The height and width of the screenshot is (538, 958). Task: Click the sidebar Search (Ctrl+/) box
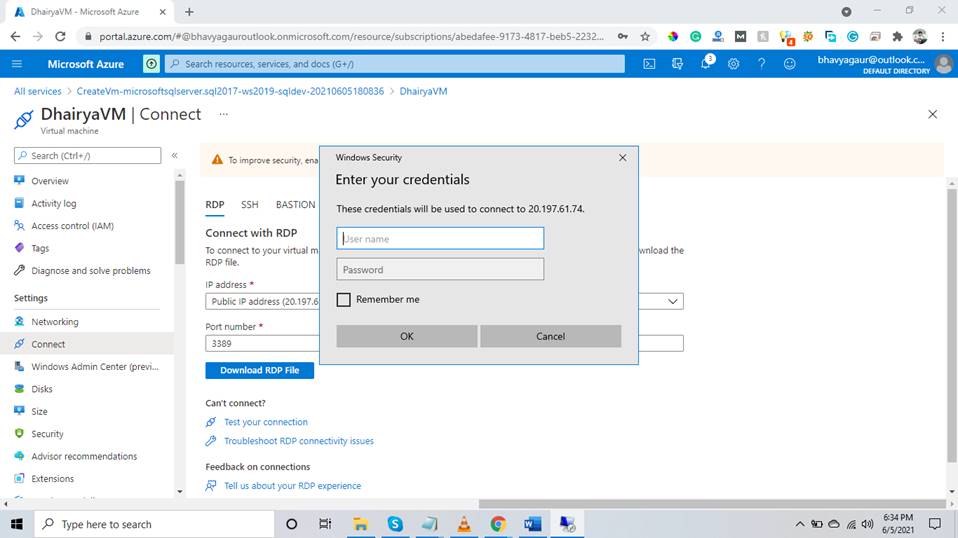(x=87, y=156)
